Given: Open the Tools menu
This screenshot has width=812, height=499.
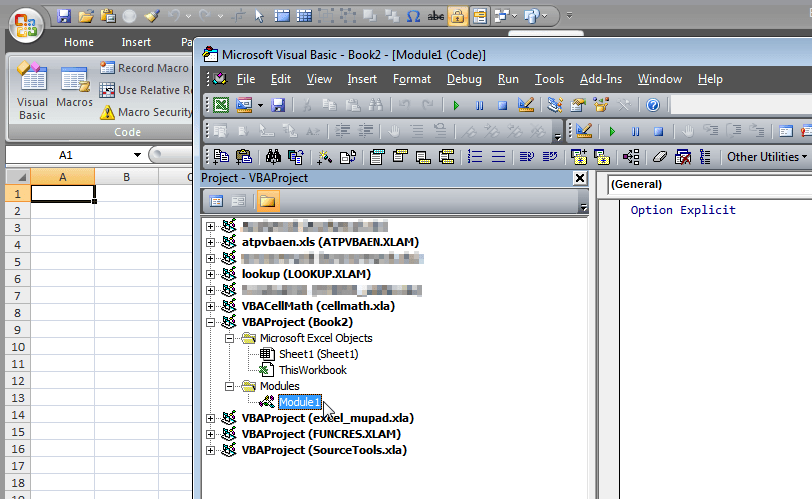Looking at the screenshot, I should [x=549, y=79].
